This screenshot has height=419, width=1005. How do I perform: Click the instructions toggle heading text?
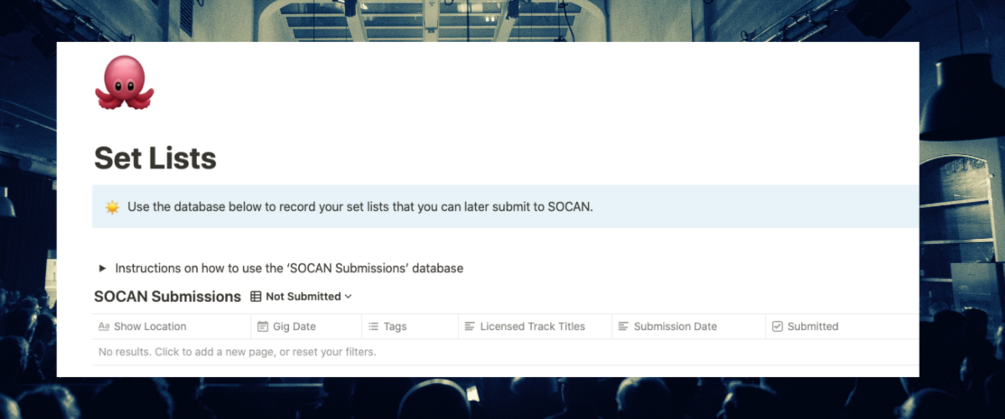coord(289,268)
